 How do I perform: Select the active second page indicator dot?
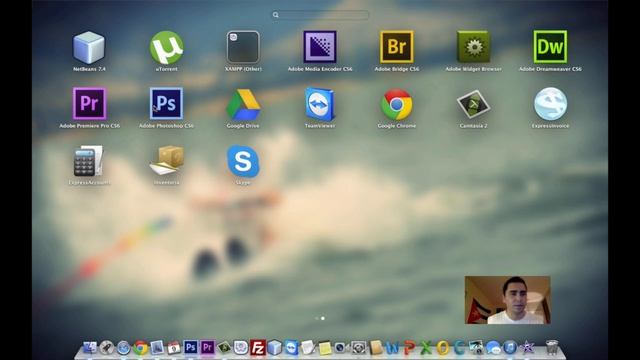(x=323, y=318)
